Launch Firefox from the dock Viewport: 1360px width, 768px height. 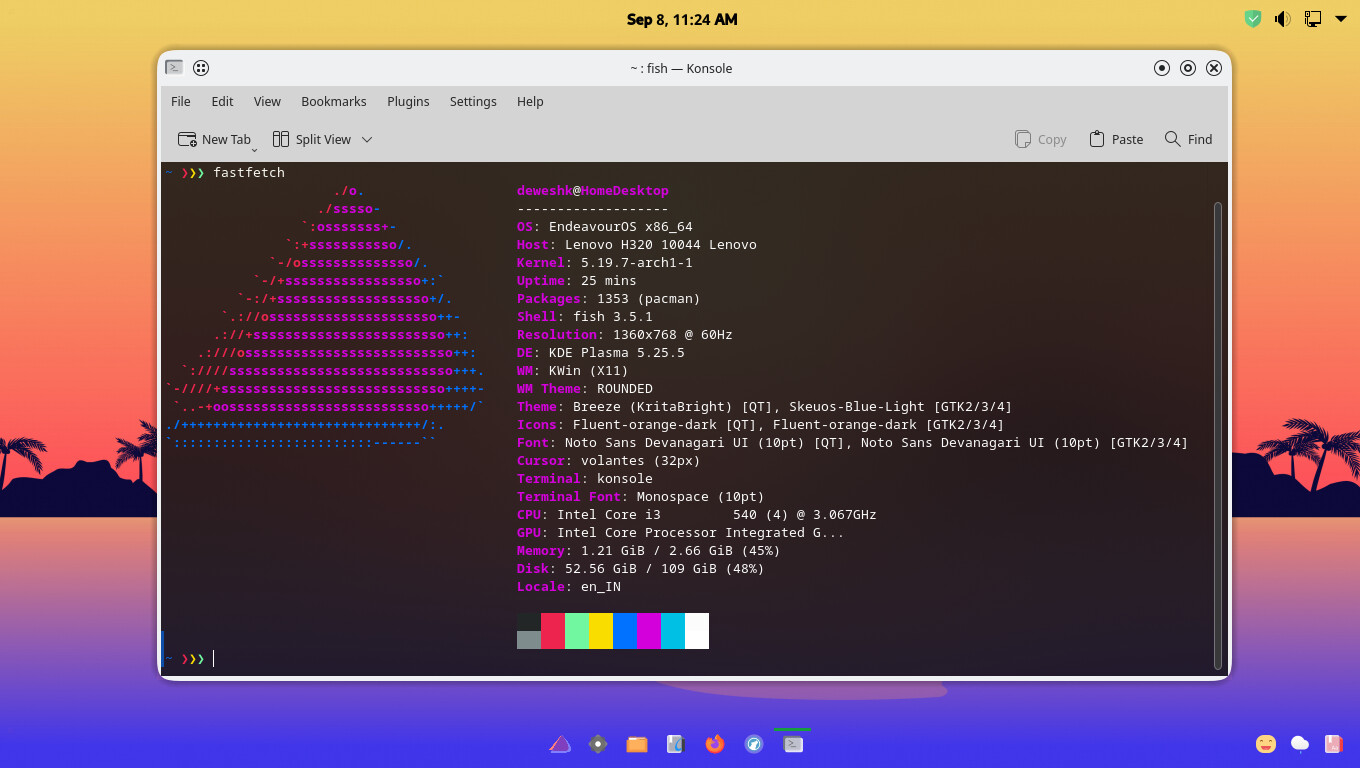pyautogui.click(x=714, y=744)
